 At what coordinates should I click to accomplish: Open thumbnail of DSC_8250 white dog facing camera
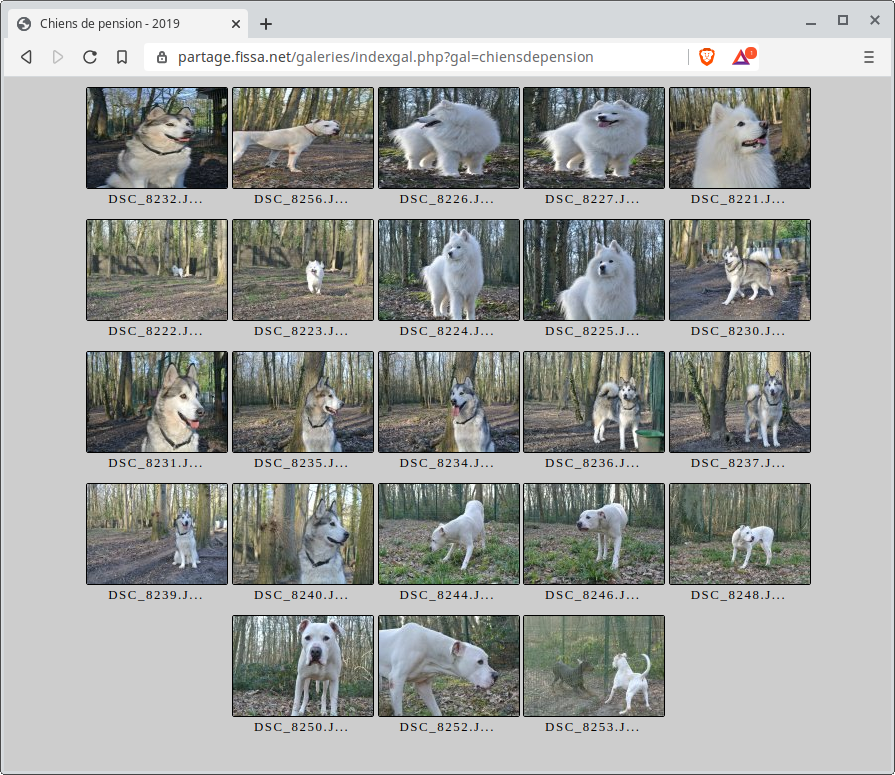tap(303, 666)
